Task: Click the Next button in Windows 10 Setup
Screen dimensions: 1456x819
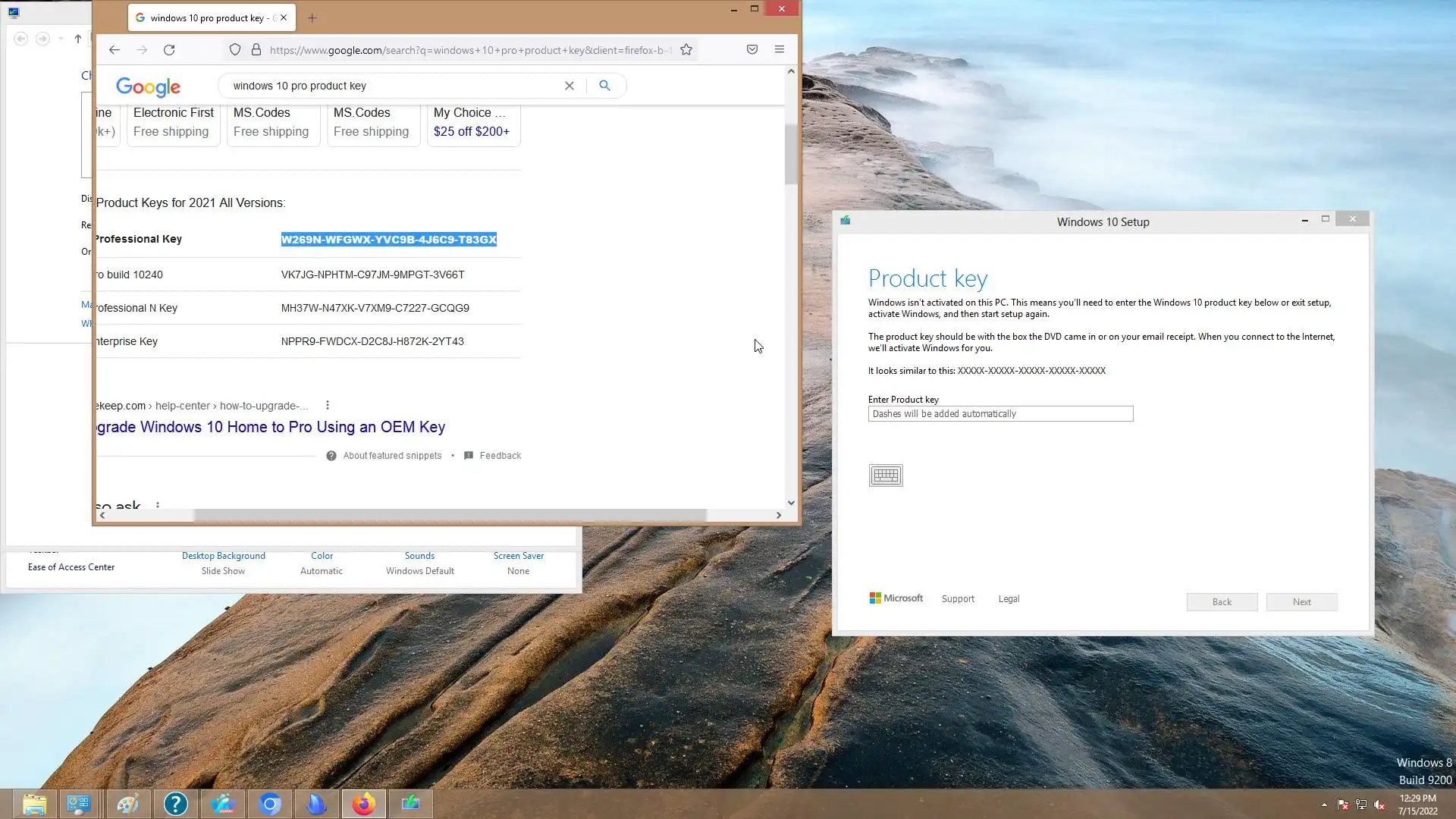Action: pyautogui.click(x=1301, y=602)
